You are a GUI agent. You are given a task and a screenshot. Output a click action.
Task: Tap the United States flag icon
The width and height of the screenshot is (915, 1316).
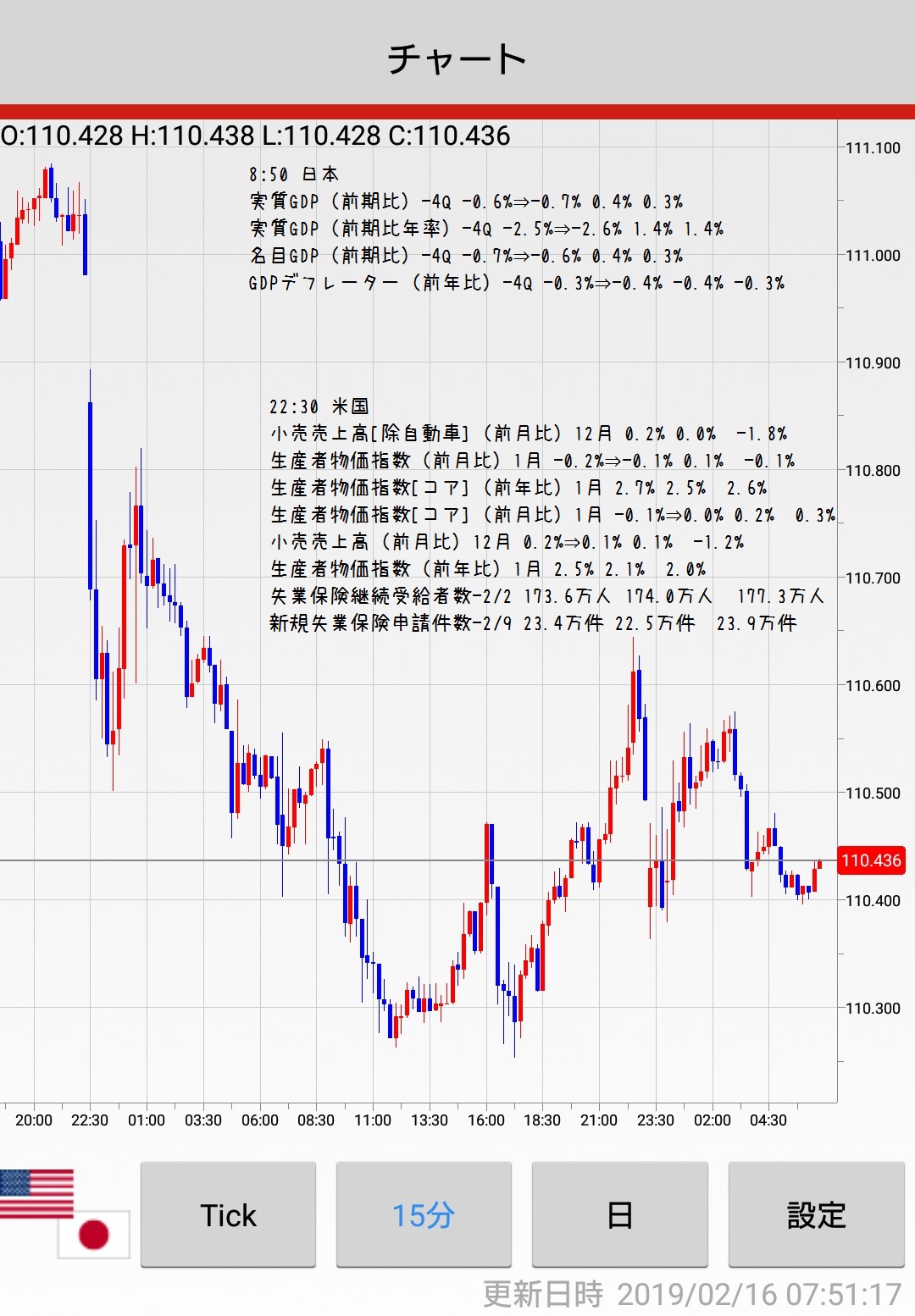coord(36,1193)
